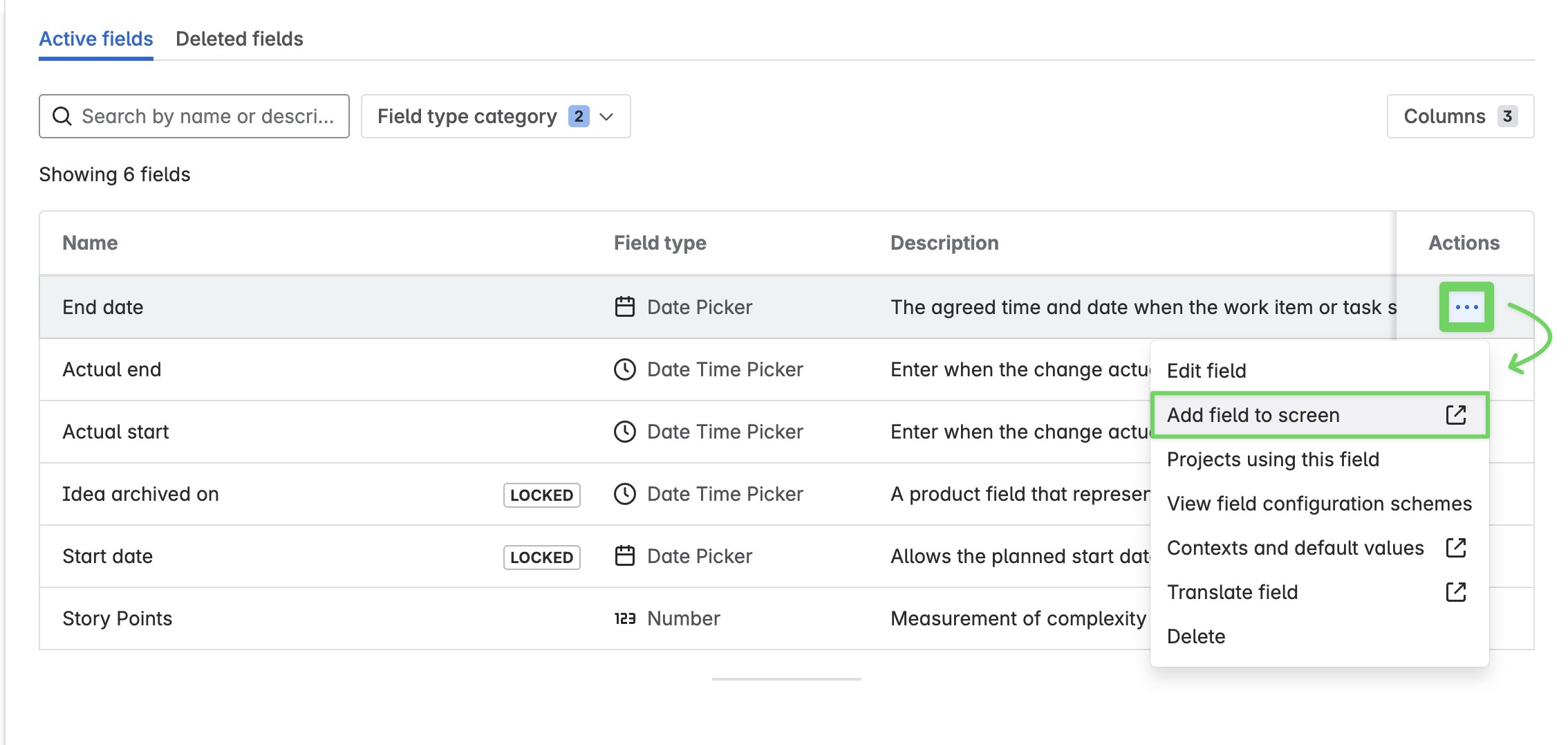Click the calendar icon in End date row
This screenshot has height=745, width=1568.
pos(625,307)
